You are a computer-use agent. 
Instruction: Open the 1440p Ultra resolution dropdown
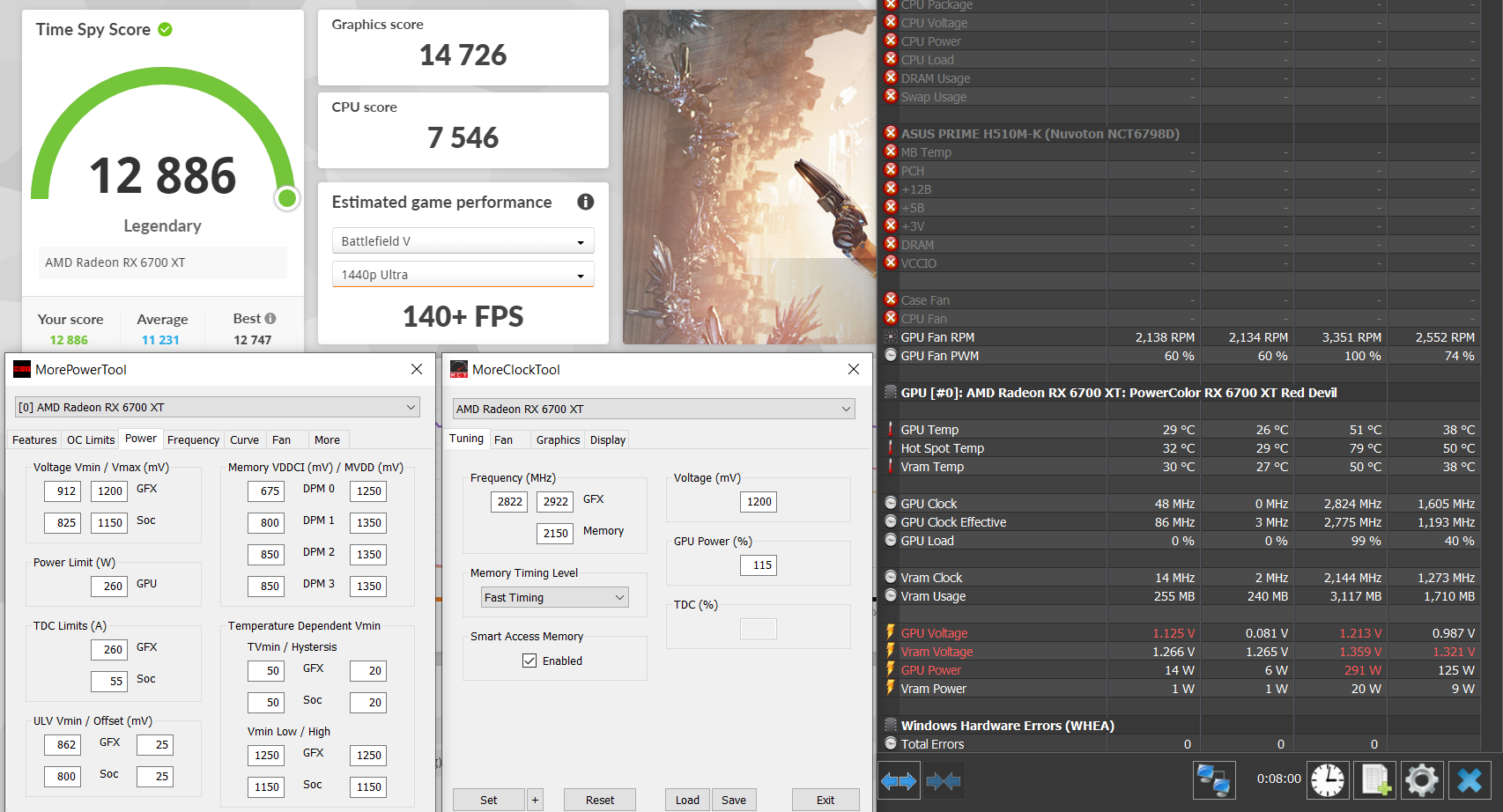tap(463, 275)
